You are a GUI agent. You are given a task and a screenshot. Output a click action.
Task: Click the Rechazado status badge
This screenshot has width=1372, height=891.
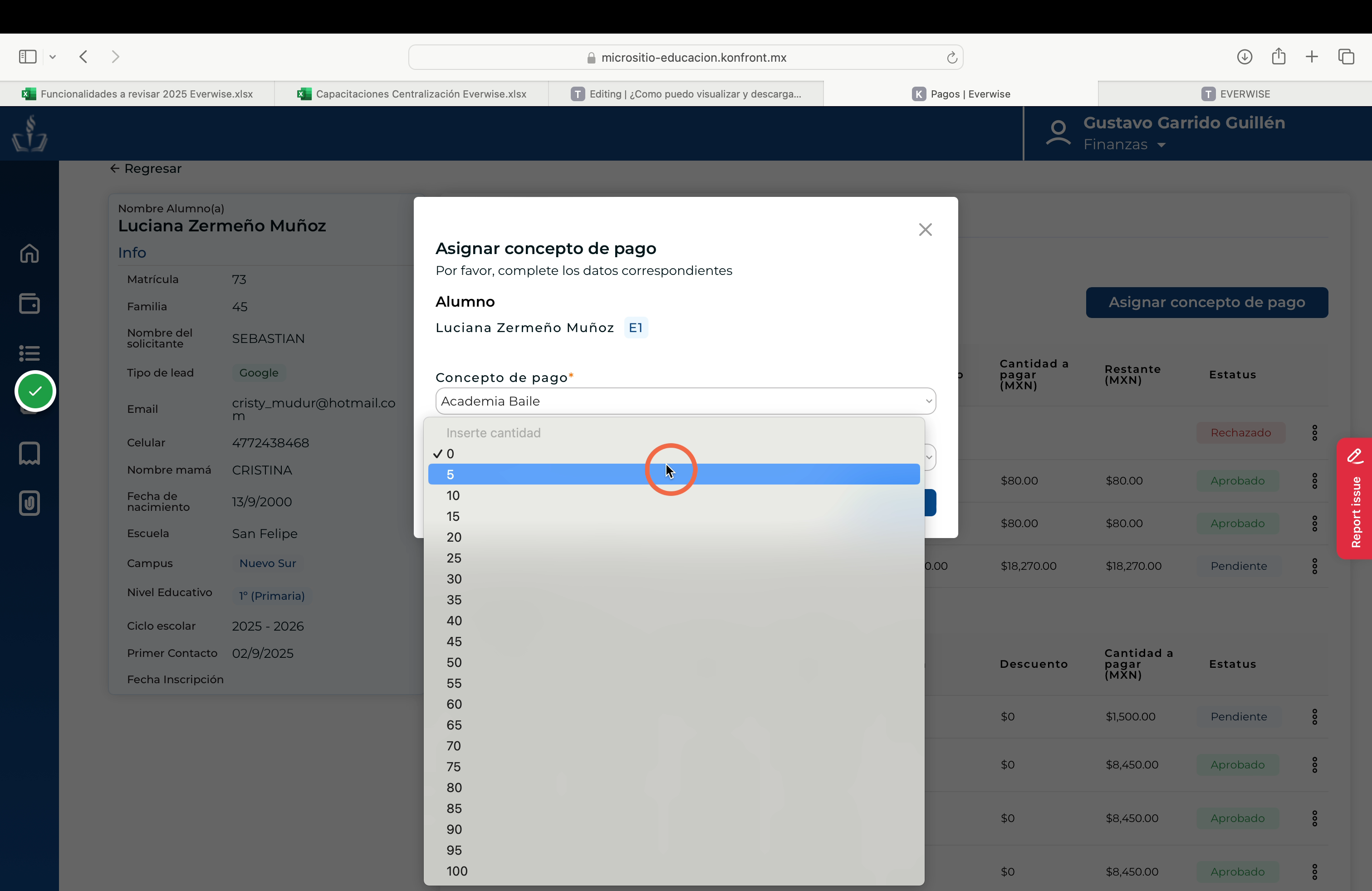(1240, 433)
